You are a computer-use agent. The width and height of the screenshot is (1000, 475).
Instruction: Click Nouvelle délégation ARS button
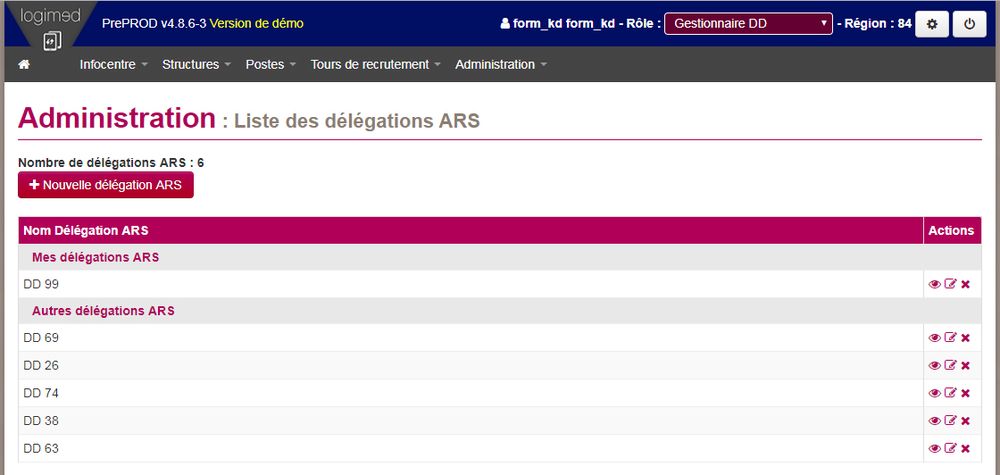106,185
